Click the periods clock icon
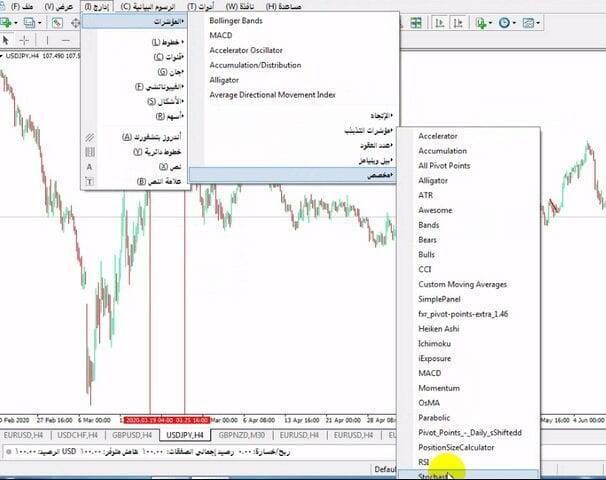 (504, 23)
